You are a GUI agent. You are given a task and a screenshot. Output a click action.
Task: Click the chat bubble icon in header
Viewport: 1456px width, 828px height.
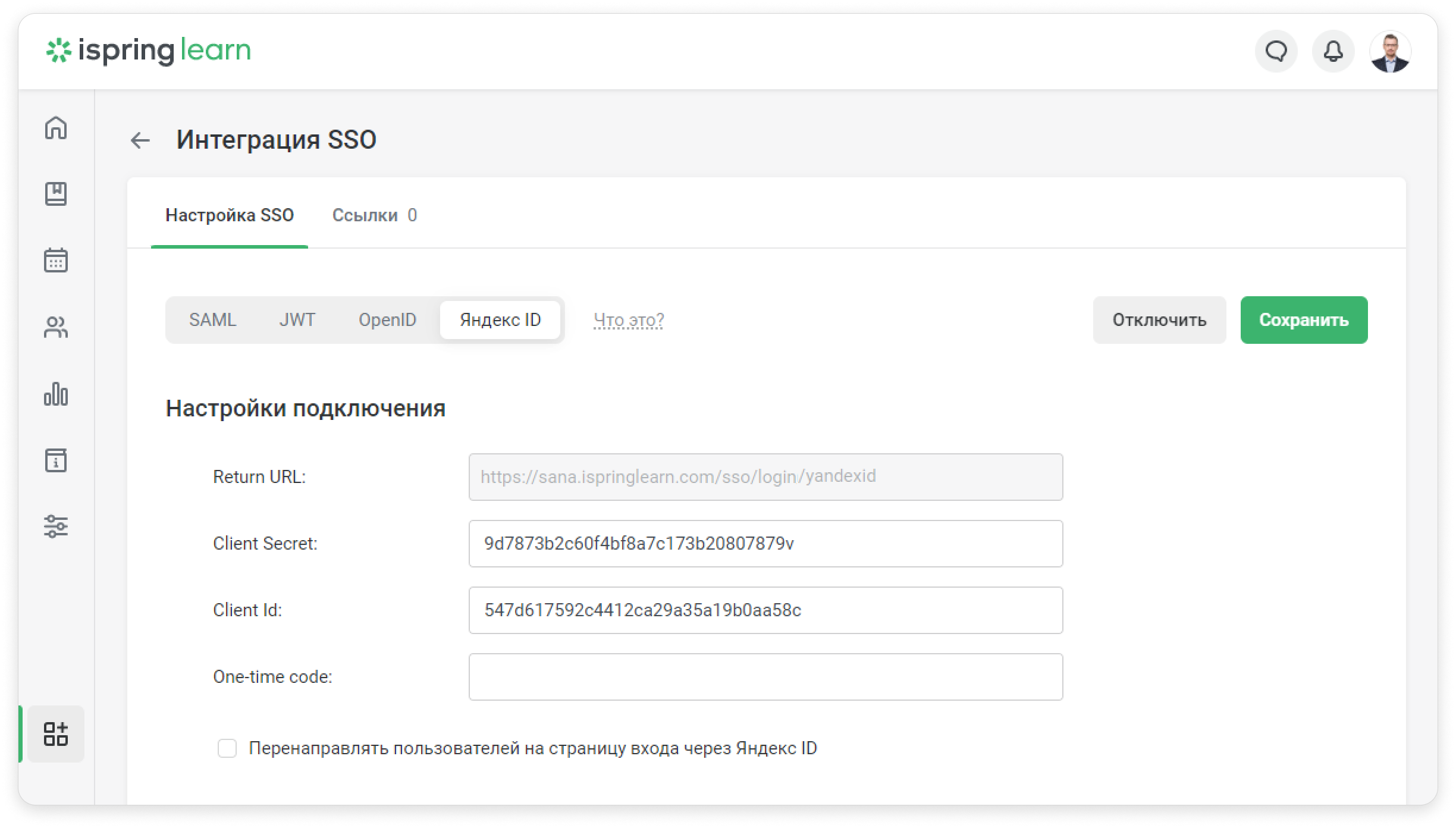click(x=1276, y=51)
